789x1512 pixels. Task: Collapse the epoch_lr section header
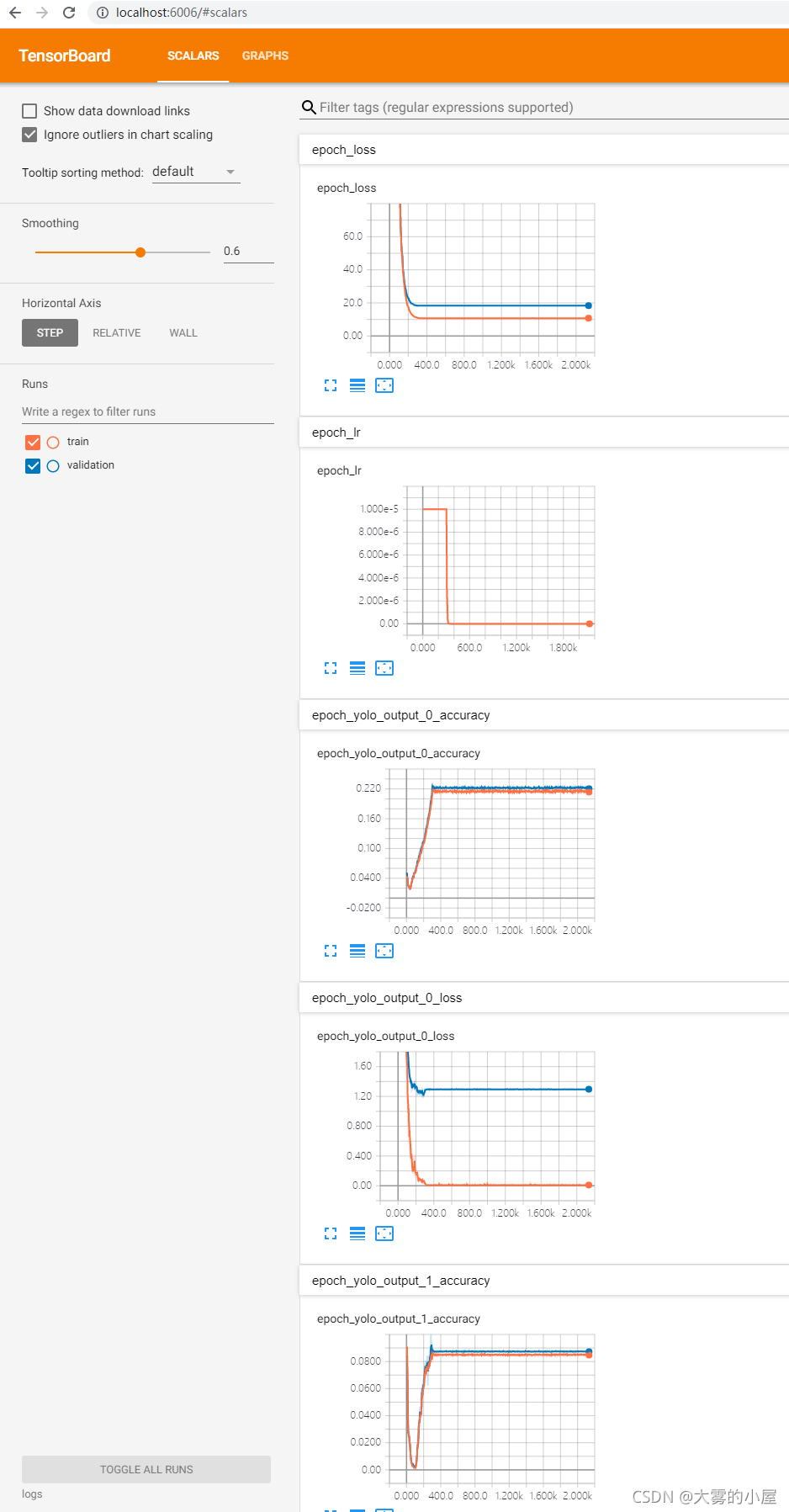544,432
